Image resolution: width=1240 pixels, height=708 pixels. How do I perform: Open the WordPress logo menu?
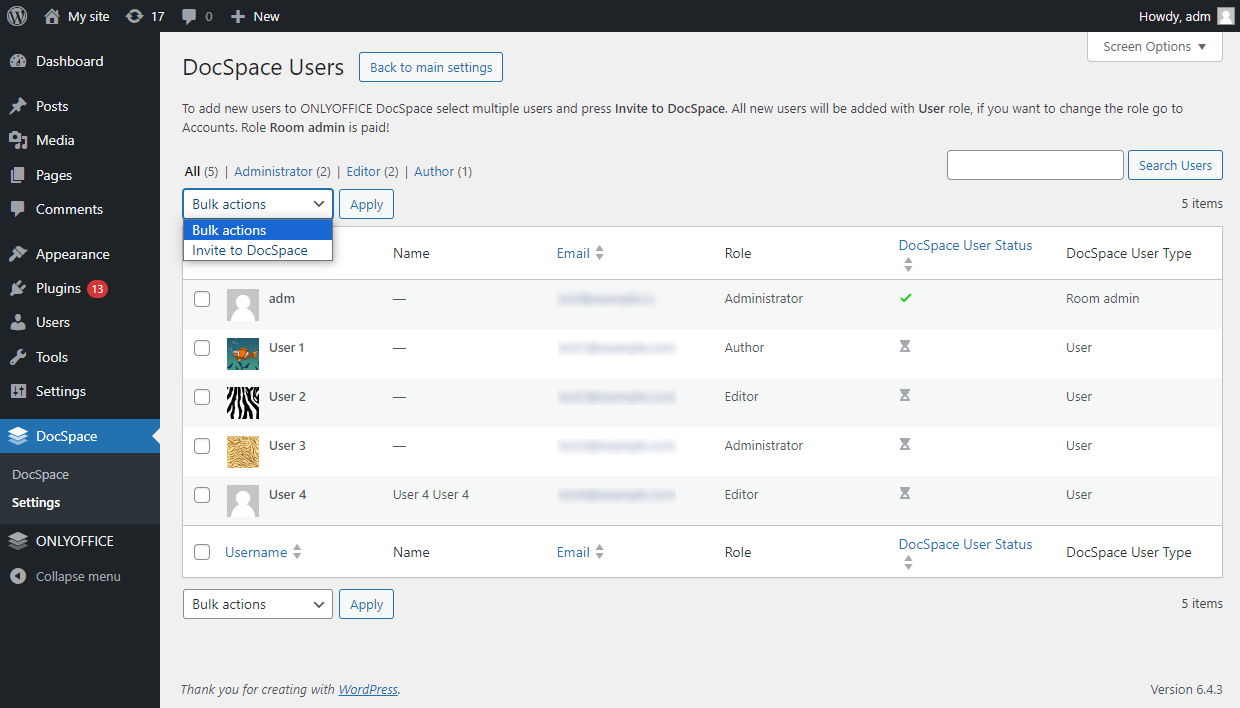[16, 16]
